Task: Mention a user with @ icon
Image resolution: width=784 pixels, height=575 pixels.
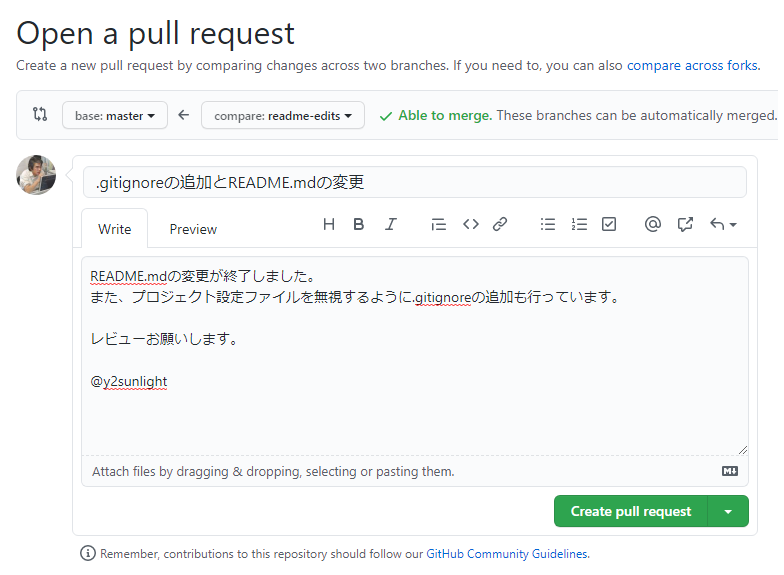Action: [x=653, y=225]
